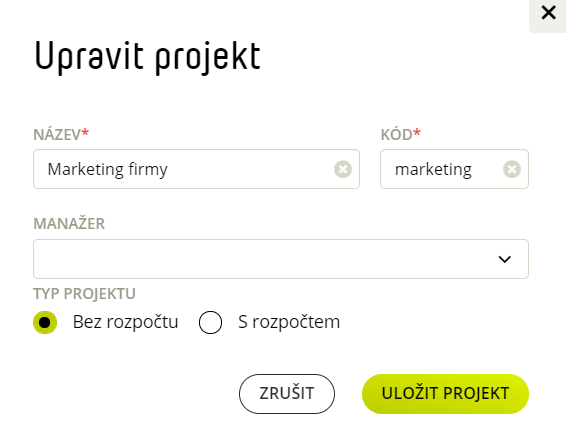Select the S rozpočtem radio button
Image resolution: width=566 pixels, height=431 pixels.
210,322
